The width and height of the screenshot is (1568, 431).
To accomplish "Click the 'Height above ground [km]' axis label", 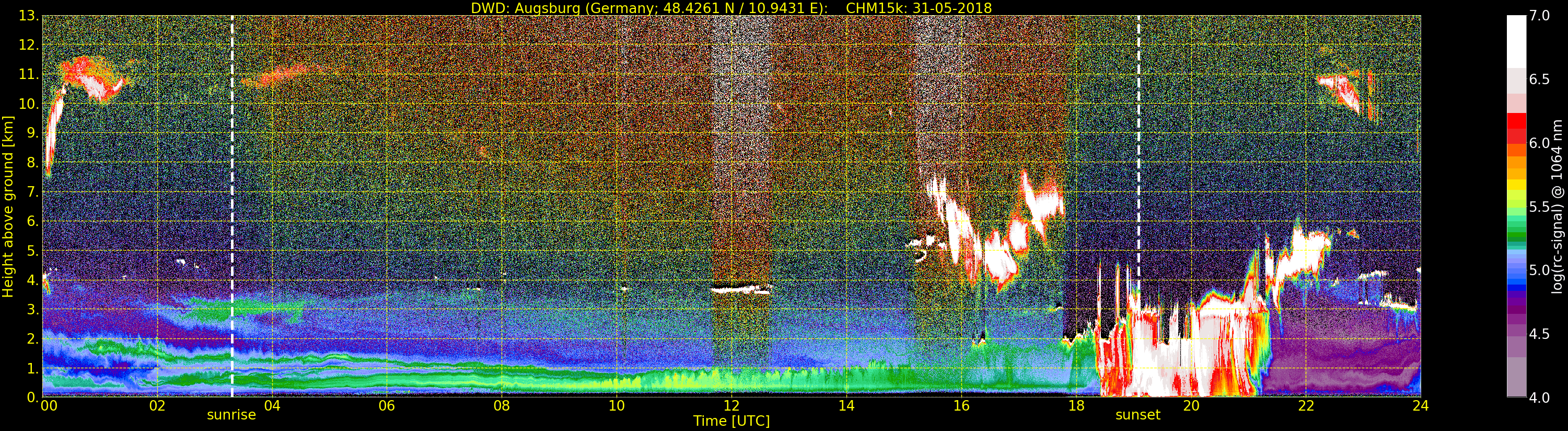I will [x=8, y=207].
